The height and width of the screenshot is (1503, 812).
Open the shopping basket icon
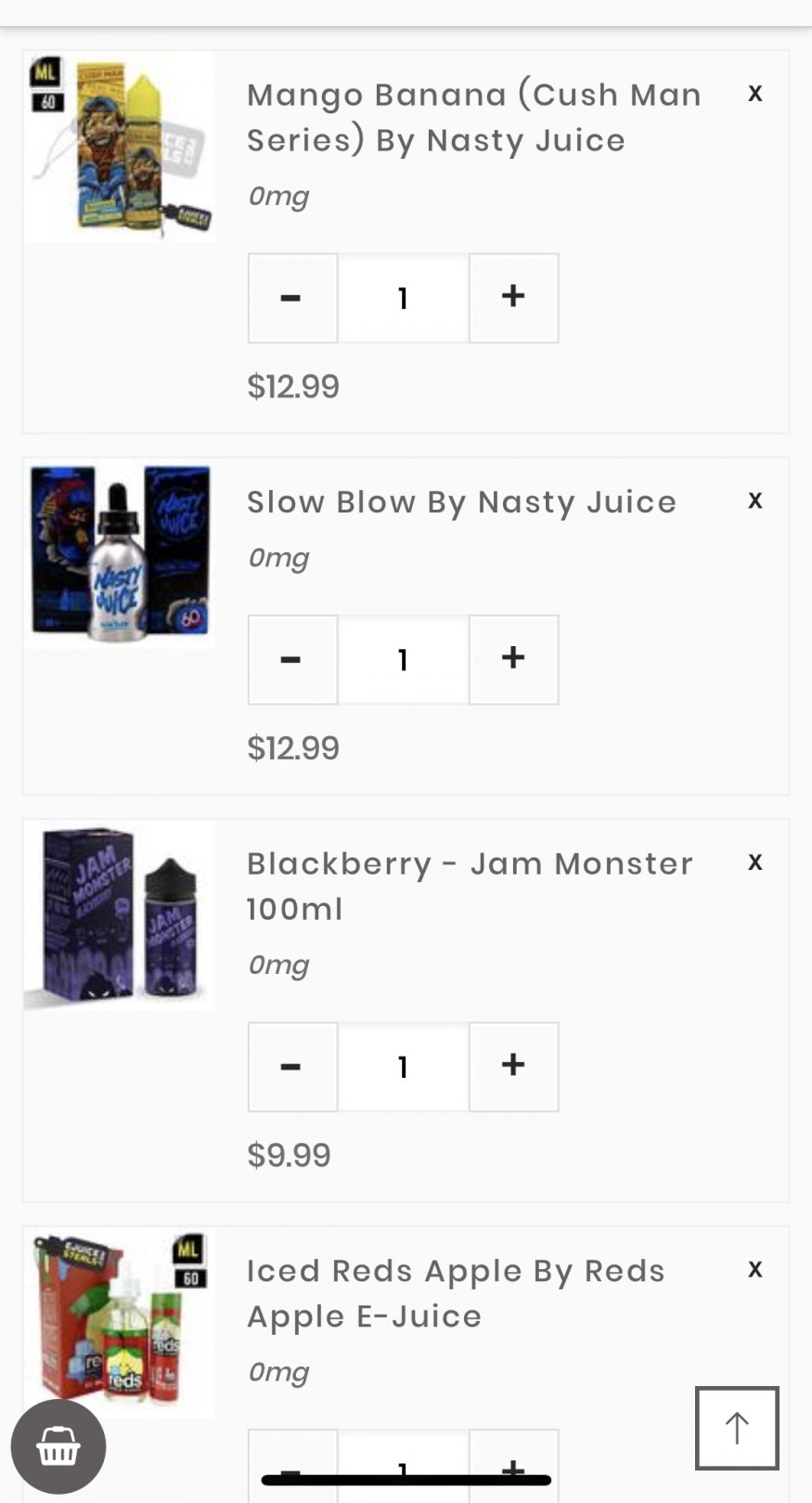click(58, 1446)
